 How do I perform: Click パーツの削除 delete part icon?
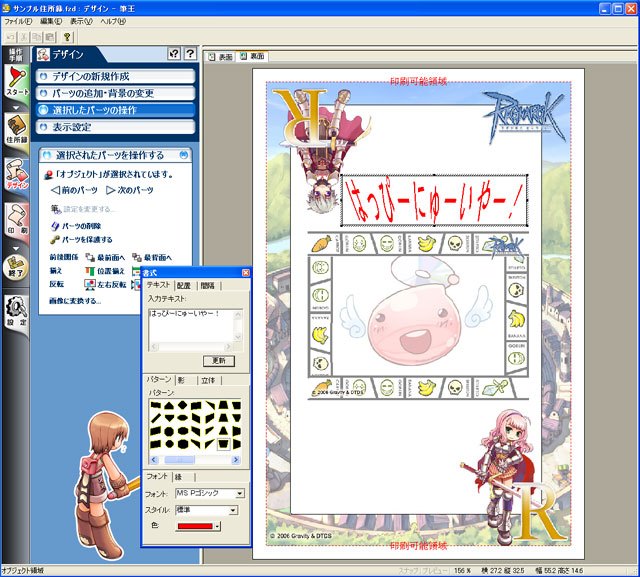click(x=55, y=226)
